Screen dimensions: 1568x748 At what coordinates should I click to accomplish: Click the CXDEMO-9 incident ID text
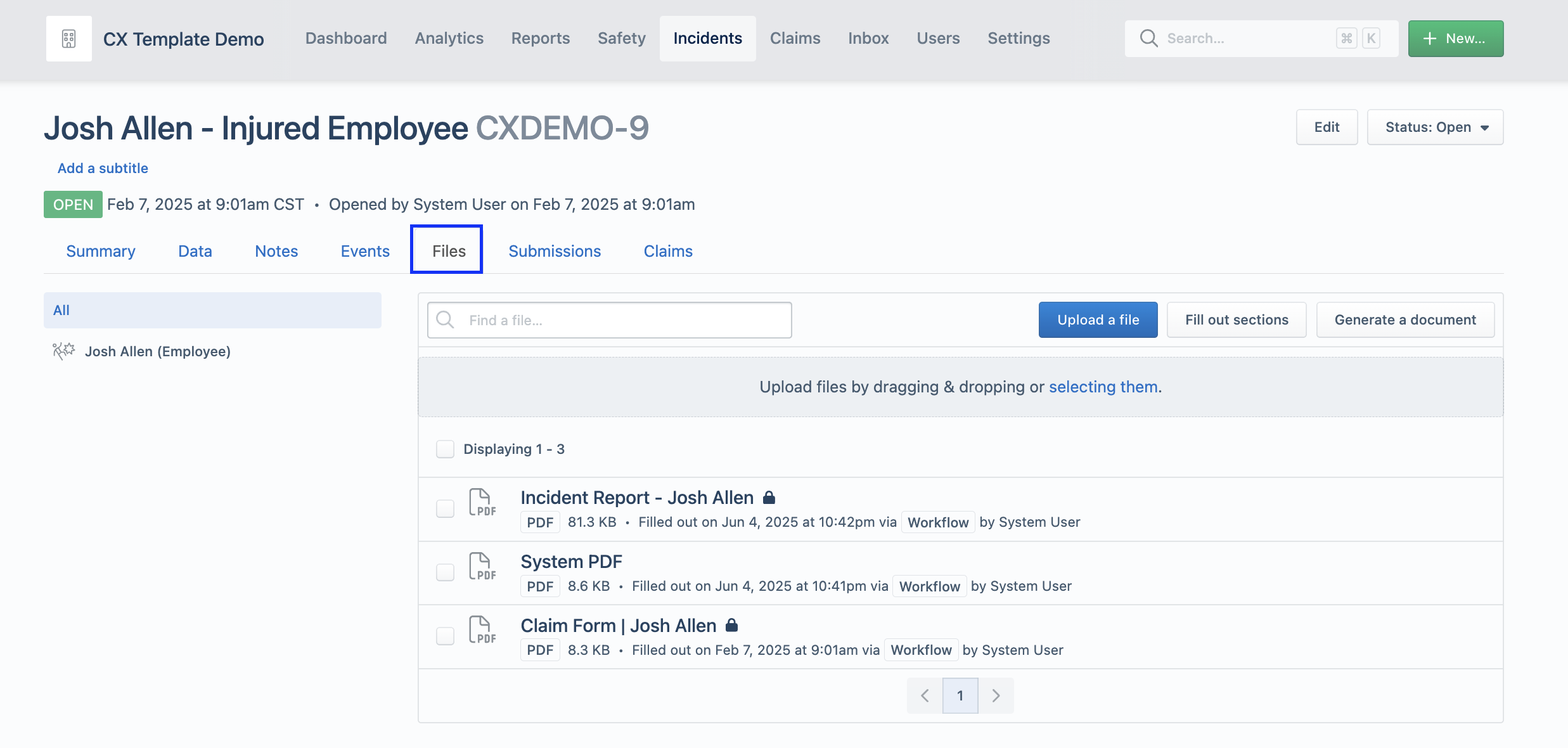(x=562, y=128)
